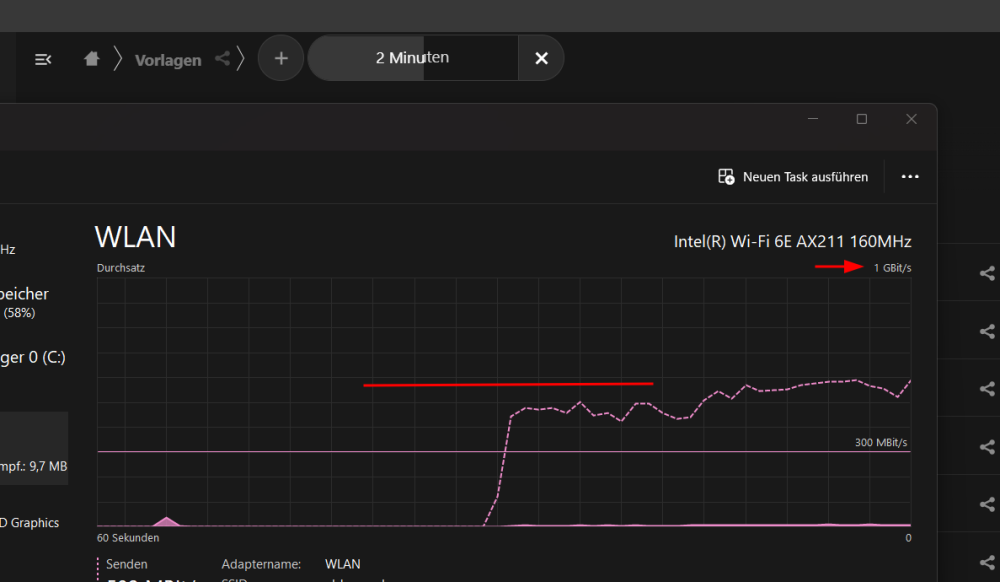Click the share icon below the topmost one
Image resolution: width=1000 pixels, height=582 pixels.
[x=987, y=331]
